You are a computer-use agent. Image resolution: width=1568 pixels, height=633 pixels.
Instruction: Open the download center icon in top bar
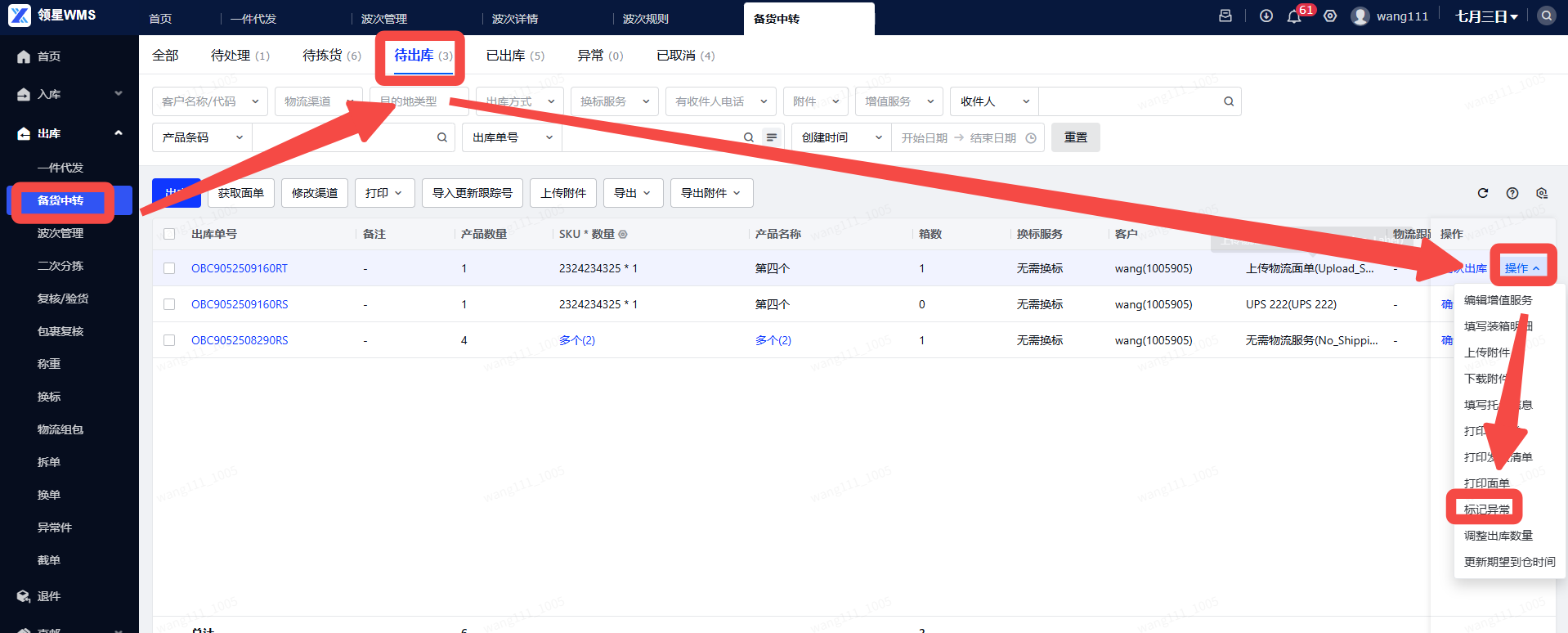tap(1266, 16)
